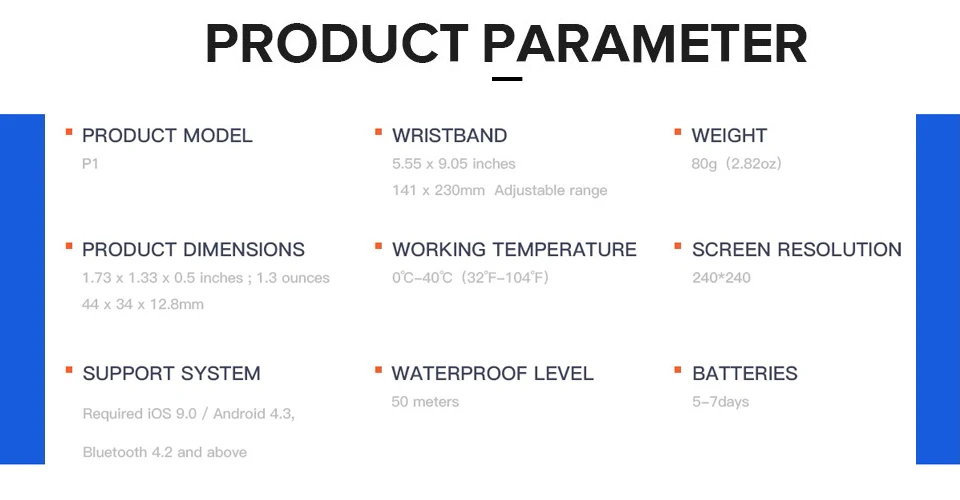This screenshot has height=500, width=960.
Task: Click the orange bullet beside PRODUCT MODEL
Action: click(69, 132)
